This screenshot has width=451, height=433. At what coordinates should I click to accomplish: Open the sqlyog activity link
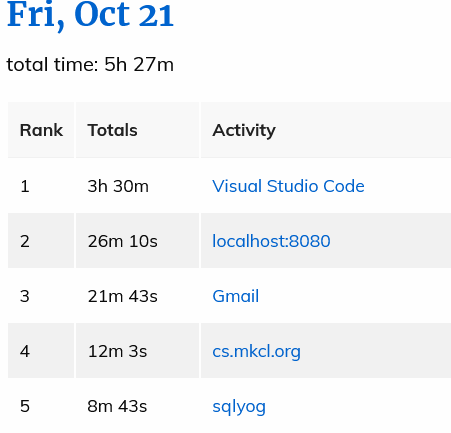(x=239, y=407)
